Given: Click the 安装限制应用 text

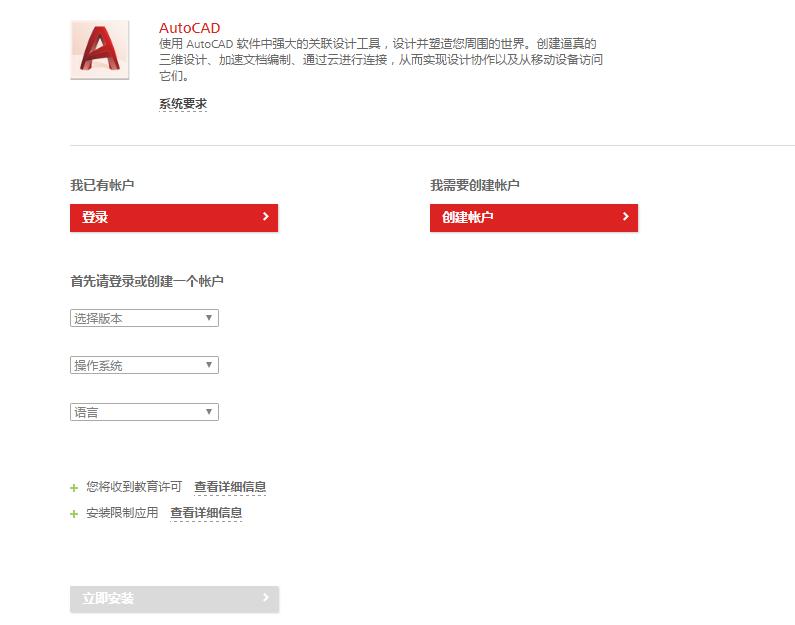Looking at the screenshot, I should coord(122,513).
